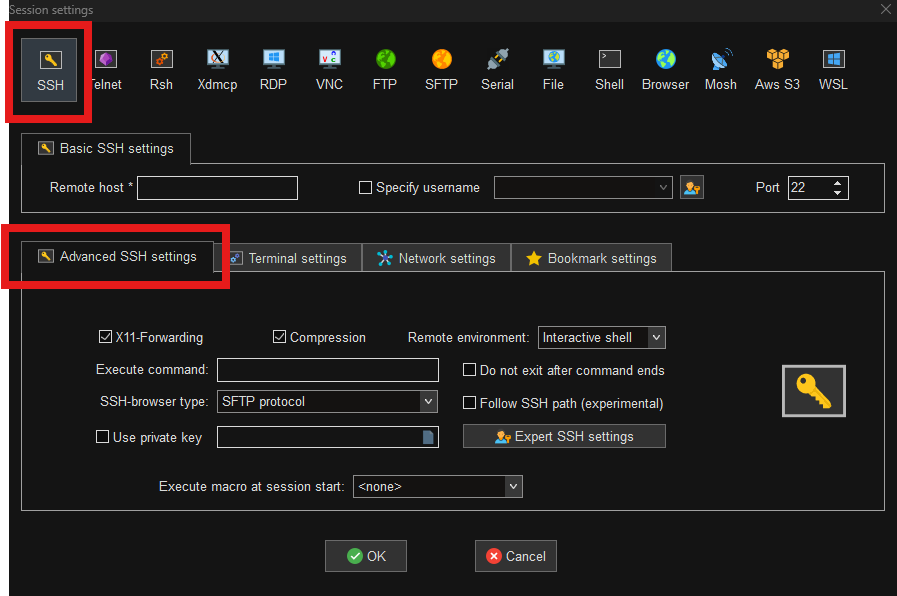The image size is (897, 596).
Task: Open Bookmark settings tab
Action: (x=592, y=259)
